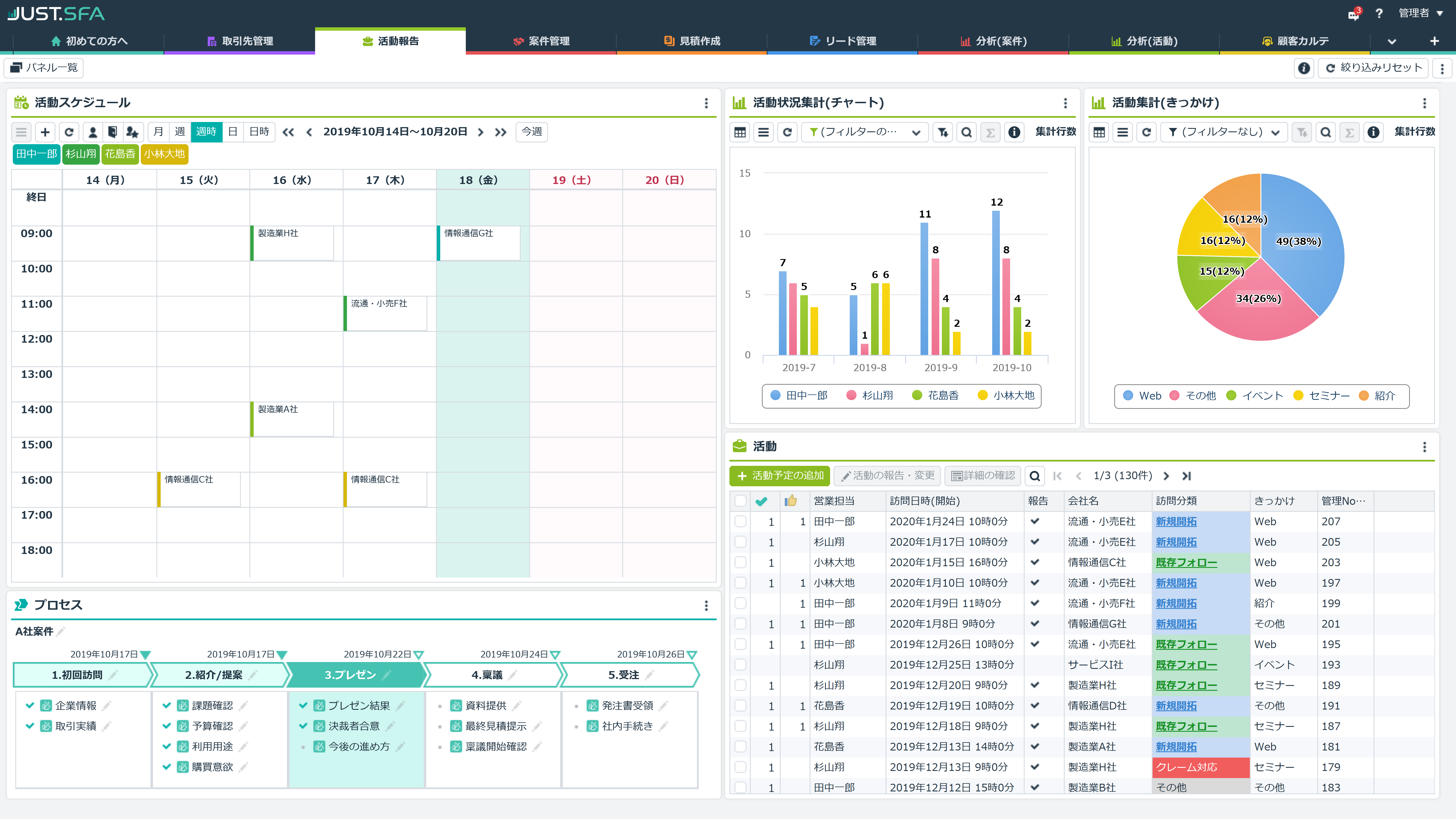This screenshot has width=1456, height=819.
Task: Select checkbox for 2020年1月15日 小林大地 row
Action: coord(740,562)
